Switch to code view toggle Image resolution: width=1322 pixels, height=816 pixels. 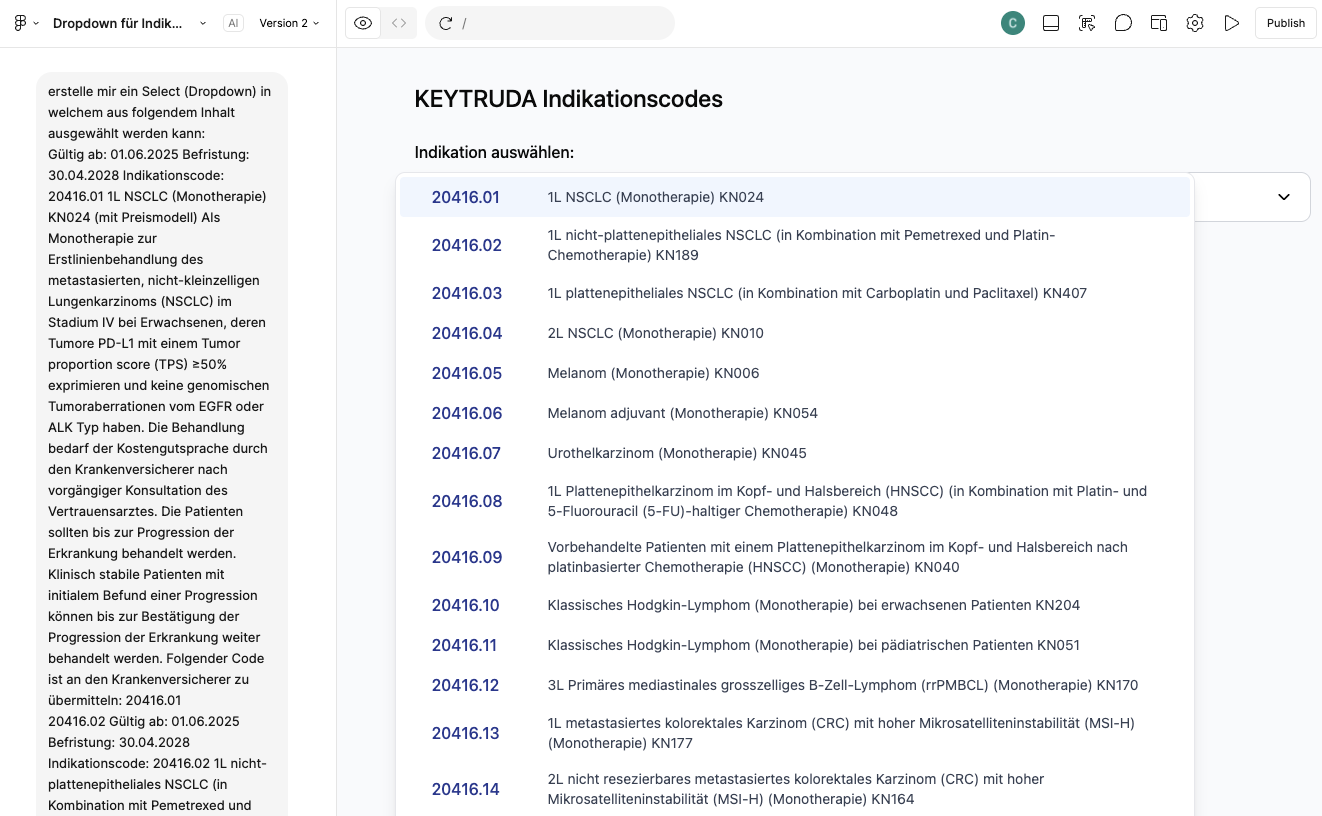click(x=399, y=23)
